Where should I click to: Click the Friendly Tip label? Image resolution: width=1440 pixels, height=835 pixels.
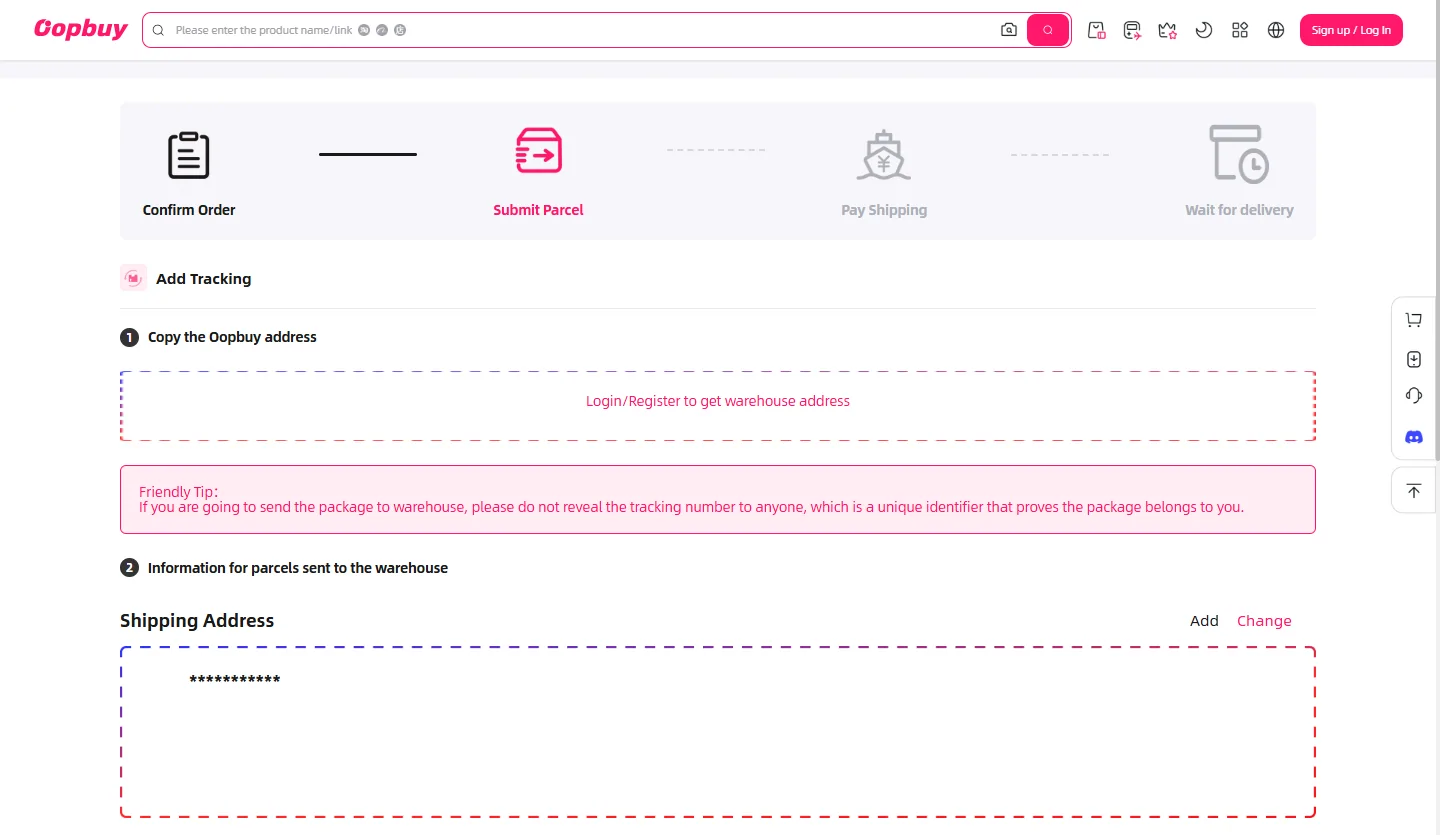coord(178,492)
